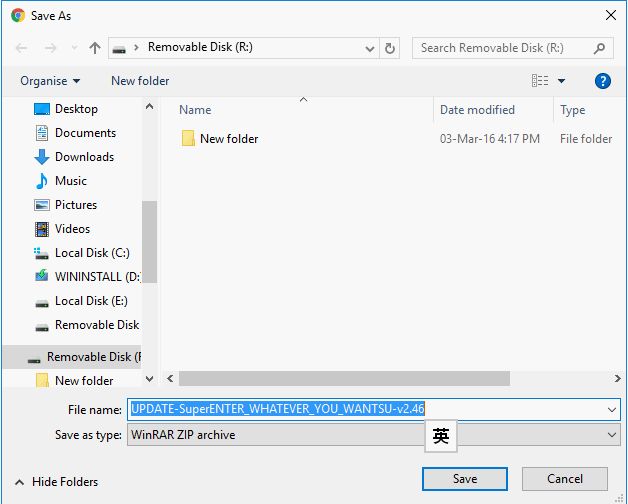Refresh the Removable Disk (R:) view
The image size is (628, 504).
389,48
